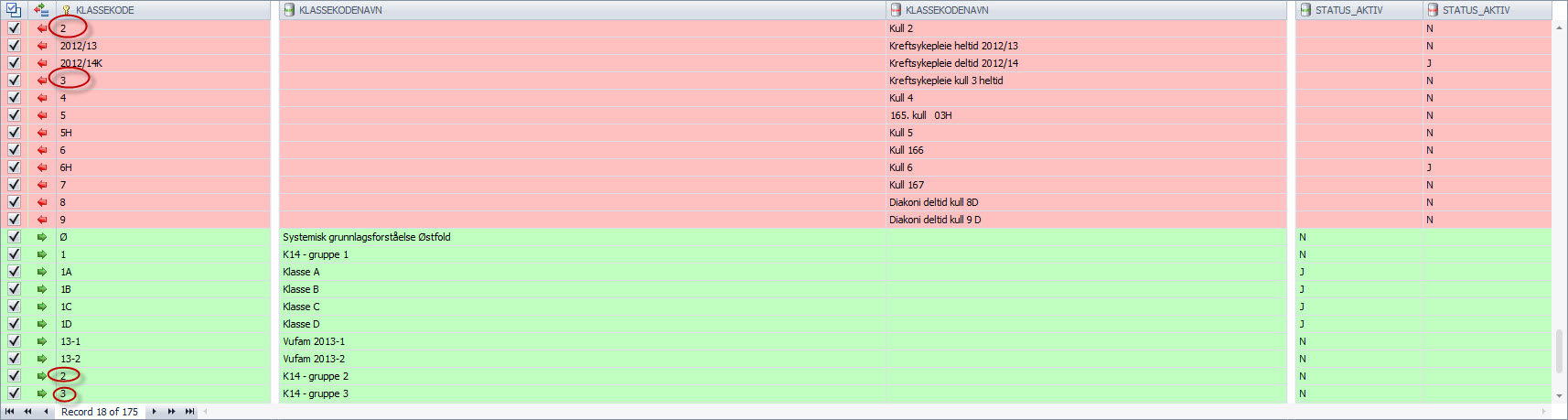
Task: Jump to the next page of records
Action: click(x=172, y=412)
